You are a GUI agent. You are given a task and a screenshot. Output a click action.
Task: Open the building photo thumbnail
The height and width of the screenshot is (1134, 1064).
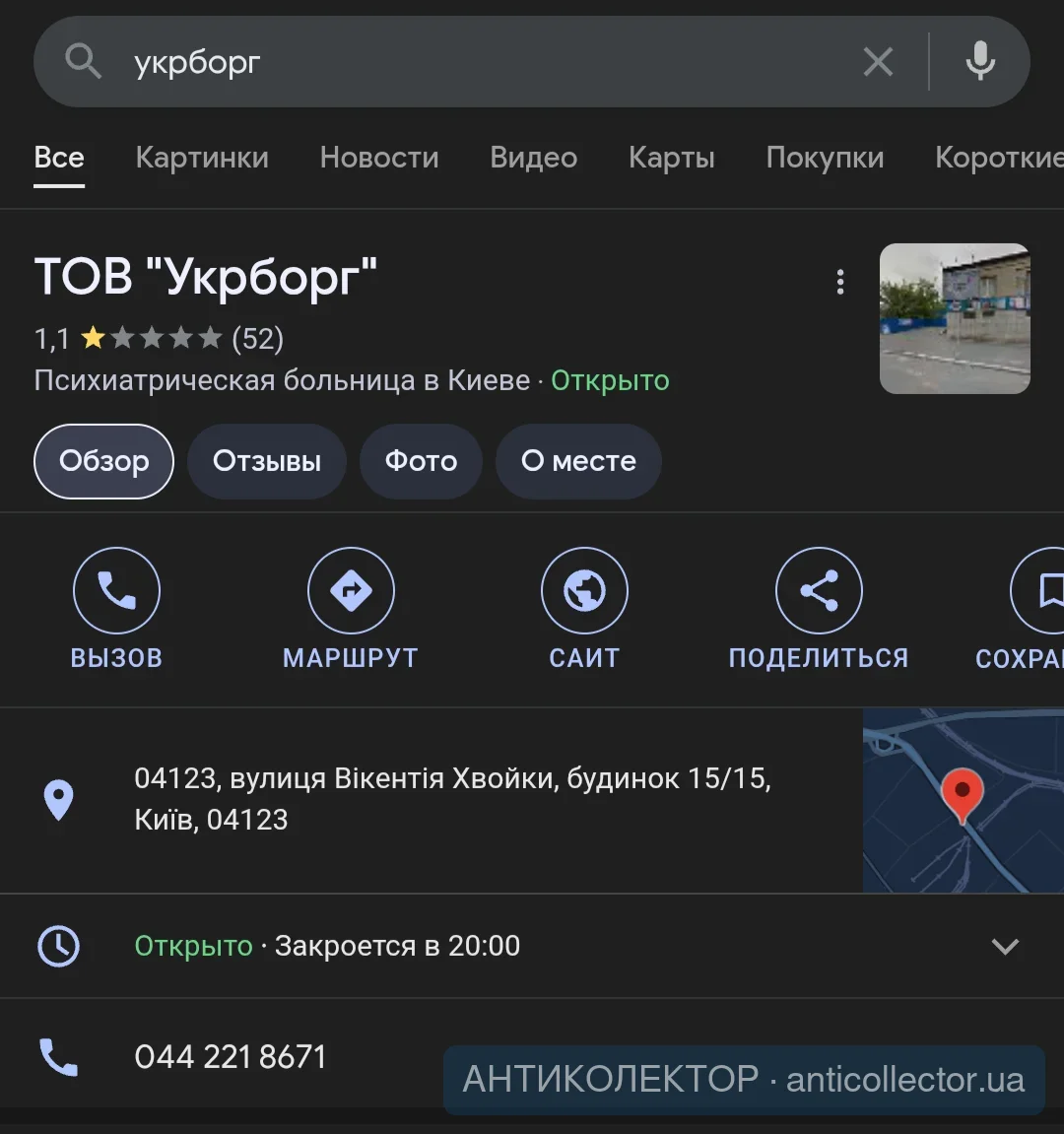click(x=955, y=318)
